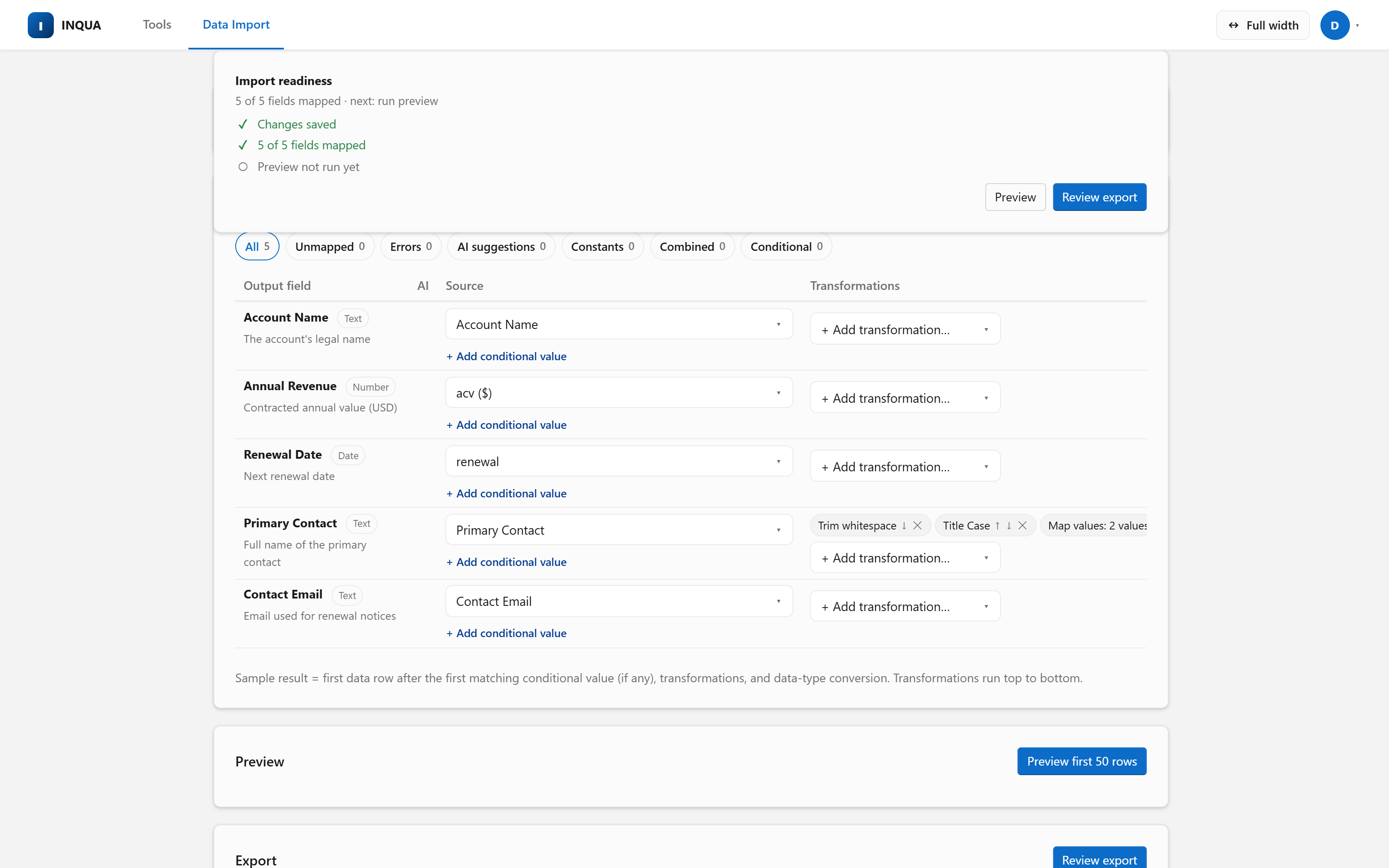
Task: Click the Output field column header
Action: [277, 285]
